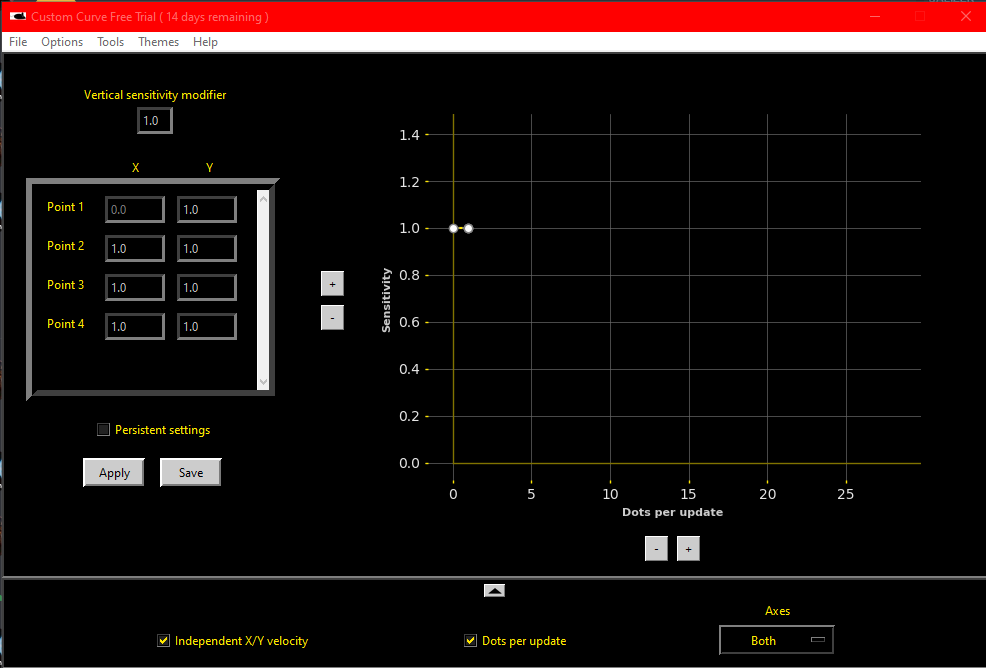Viewport: 986px width, 668px height.
Task: Toggle Independent X/Y velocity checkbox
Action: 163,640
